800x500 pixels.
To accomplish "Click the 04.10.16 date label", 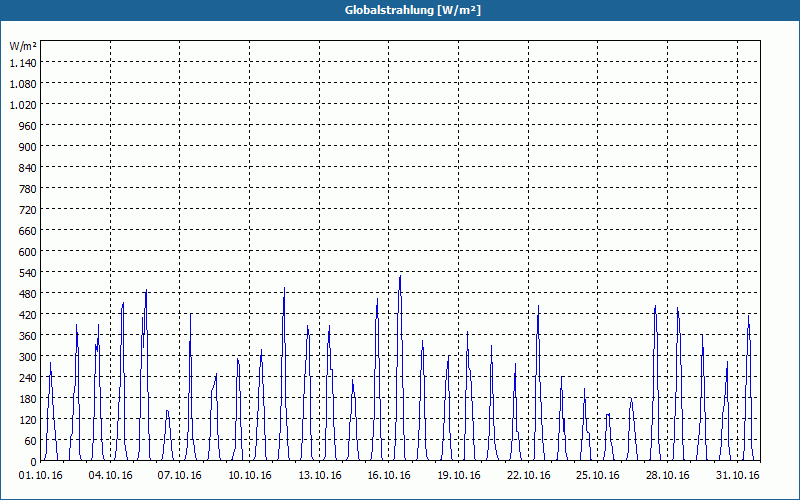I will tap(110, 475).
